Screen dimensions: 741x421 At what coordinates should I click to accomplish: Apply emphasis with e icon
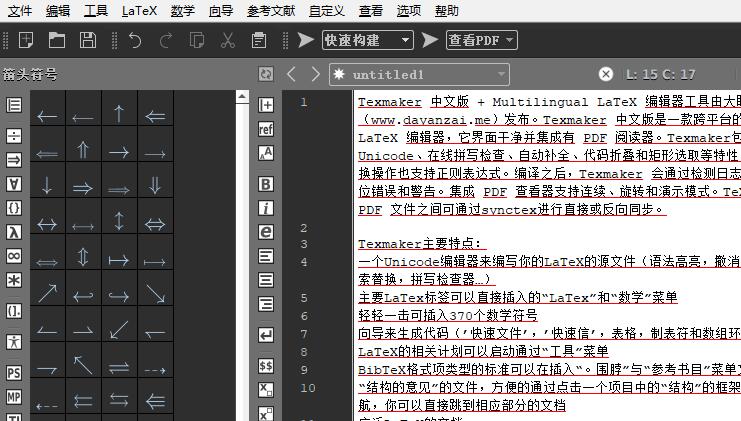[x=266, y=232]
